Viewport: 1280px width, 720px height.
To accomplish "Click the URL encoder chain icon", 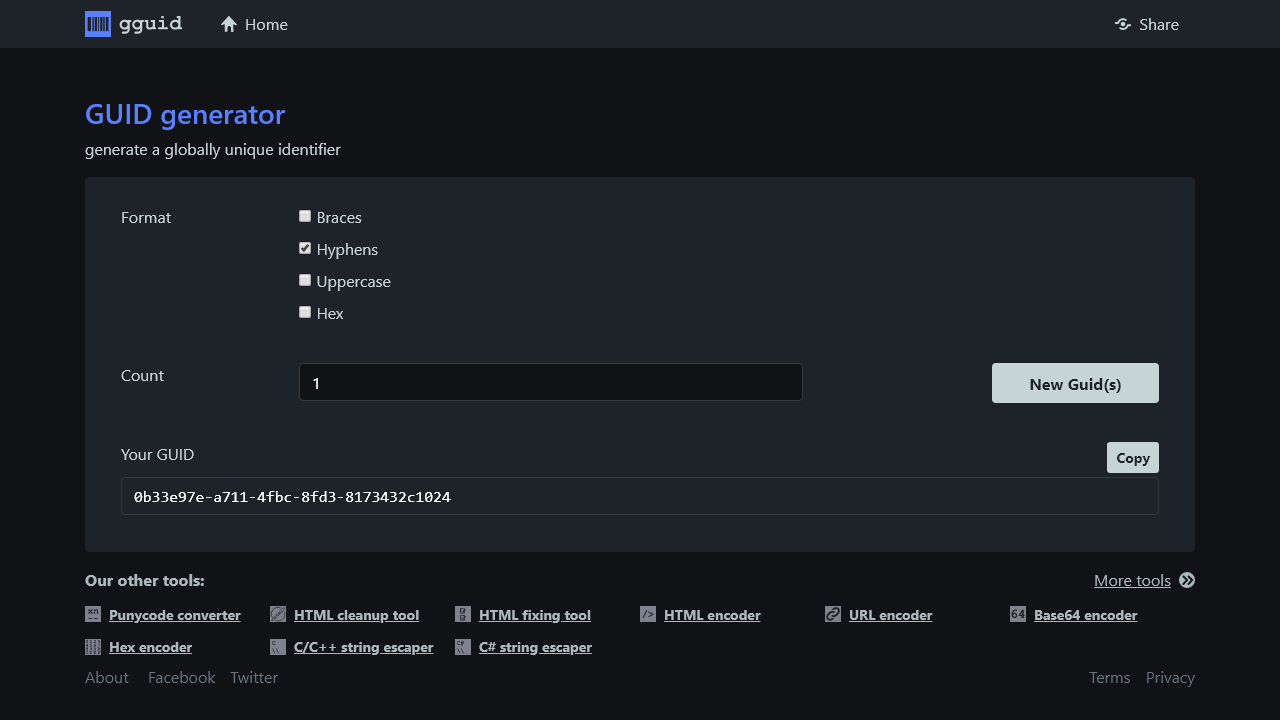I will [833, 614].
